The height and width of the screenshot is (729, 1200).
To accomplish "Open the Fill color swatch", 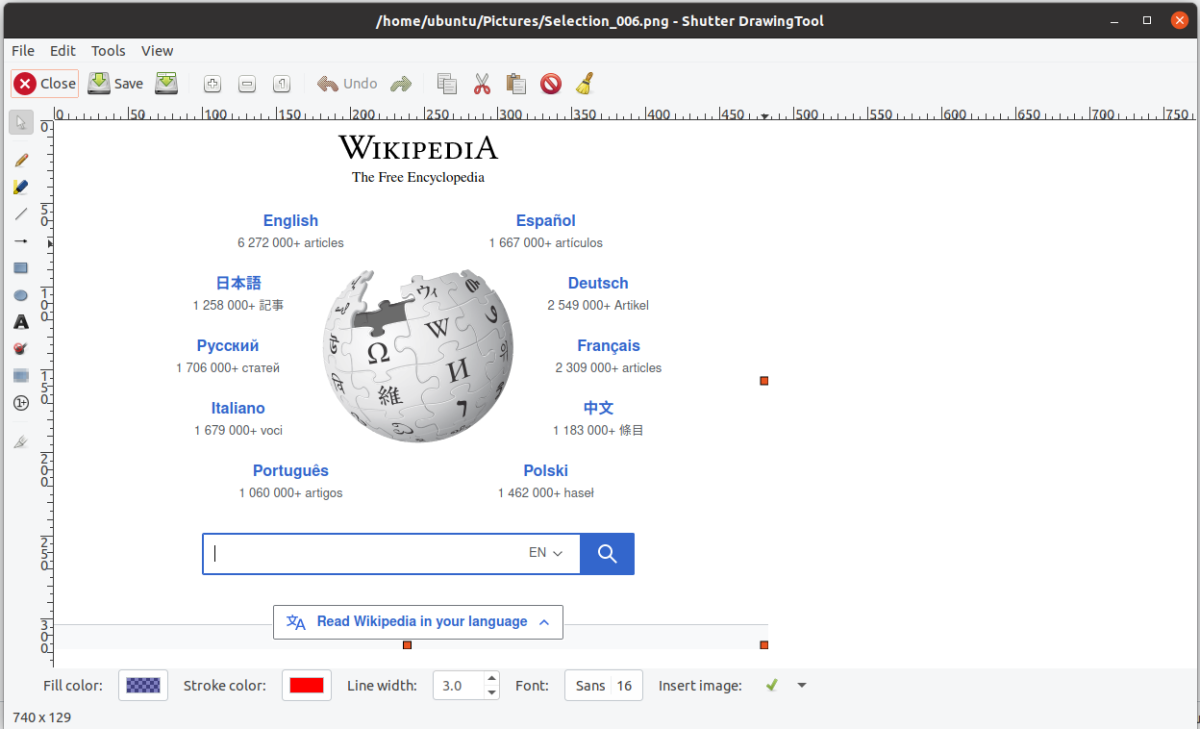I will coord(143,685).
